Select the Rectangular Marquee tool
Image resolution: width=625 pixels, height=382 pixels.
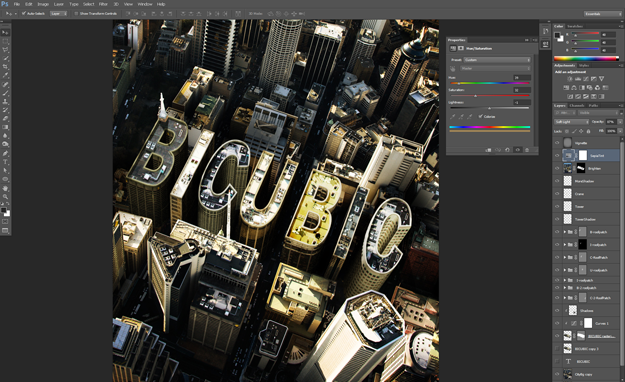pyautogui.click(x=5, y=41)
